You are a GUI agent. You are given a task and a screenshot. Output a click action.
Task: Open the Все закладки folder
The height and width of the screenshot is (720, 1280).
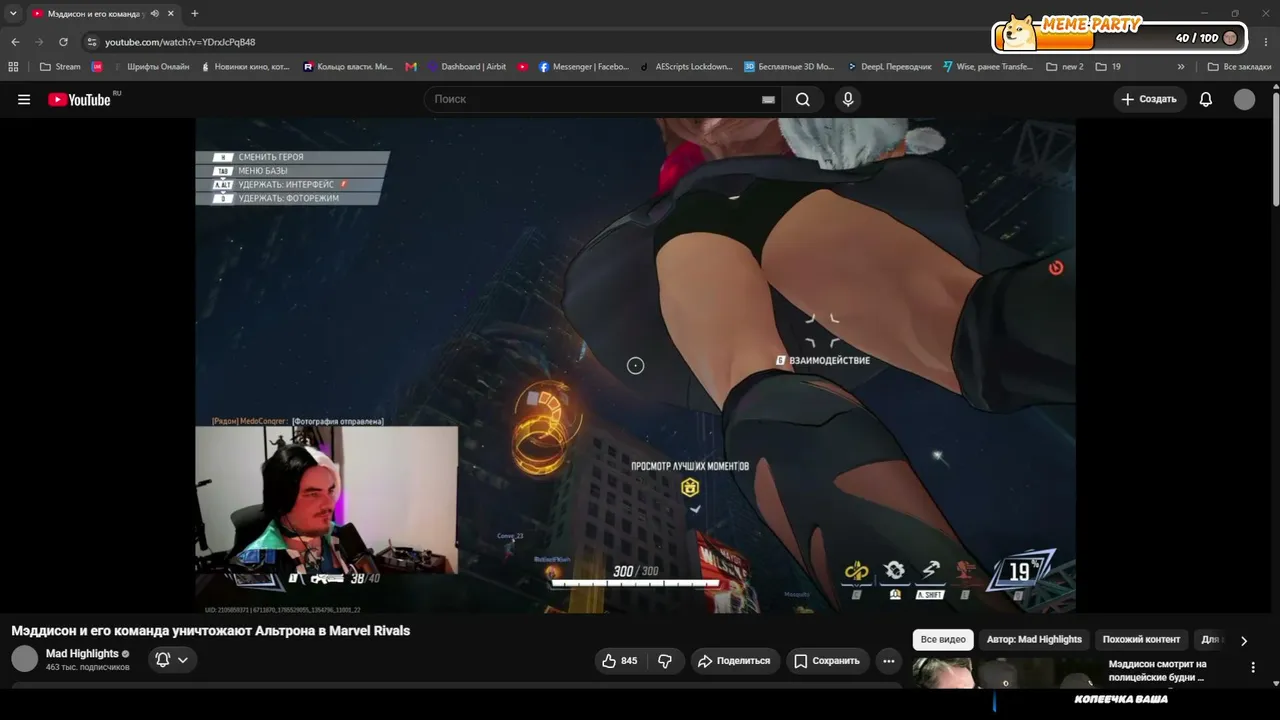tap(1240, 67)
